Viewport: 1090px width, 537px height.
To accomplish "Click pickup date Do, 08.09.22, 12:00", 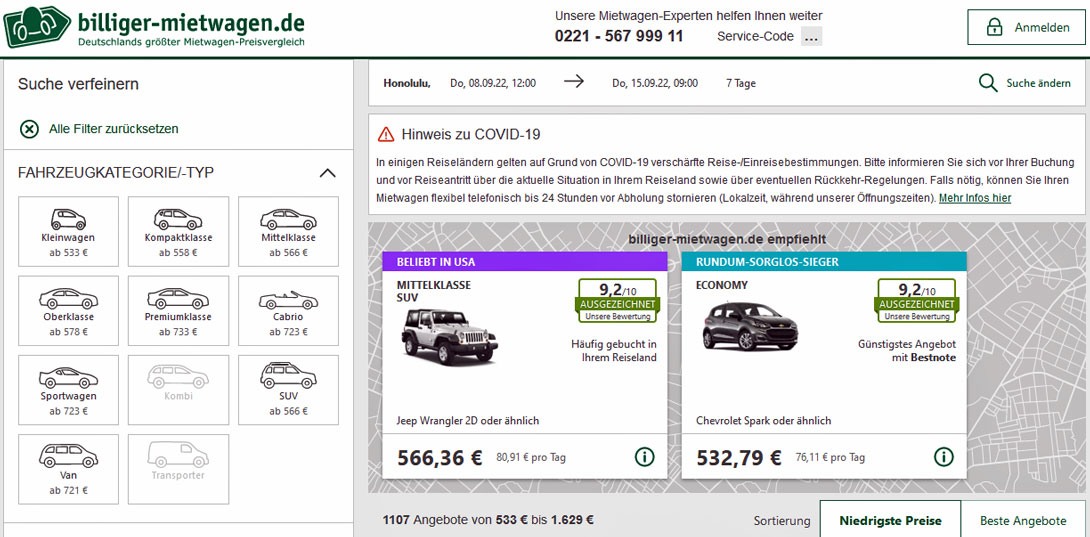I will tap(493, 83).
